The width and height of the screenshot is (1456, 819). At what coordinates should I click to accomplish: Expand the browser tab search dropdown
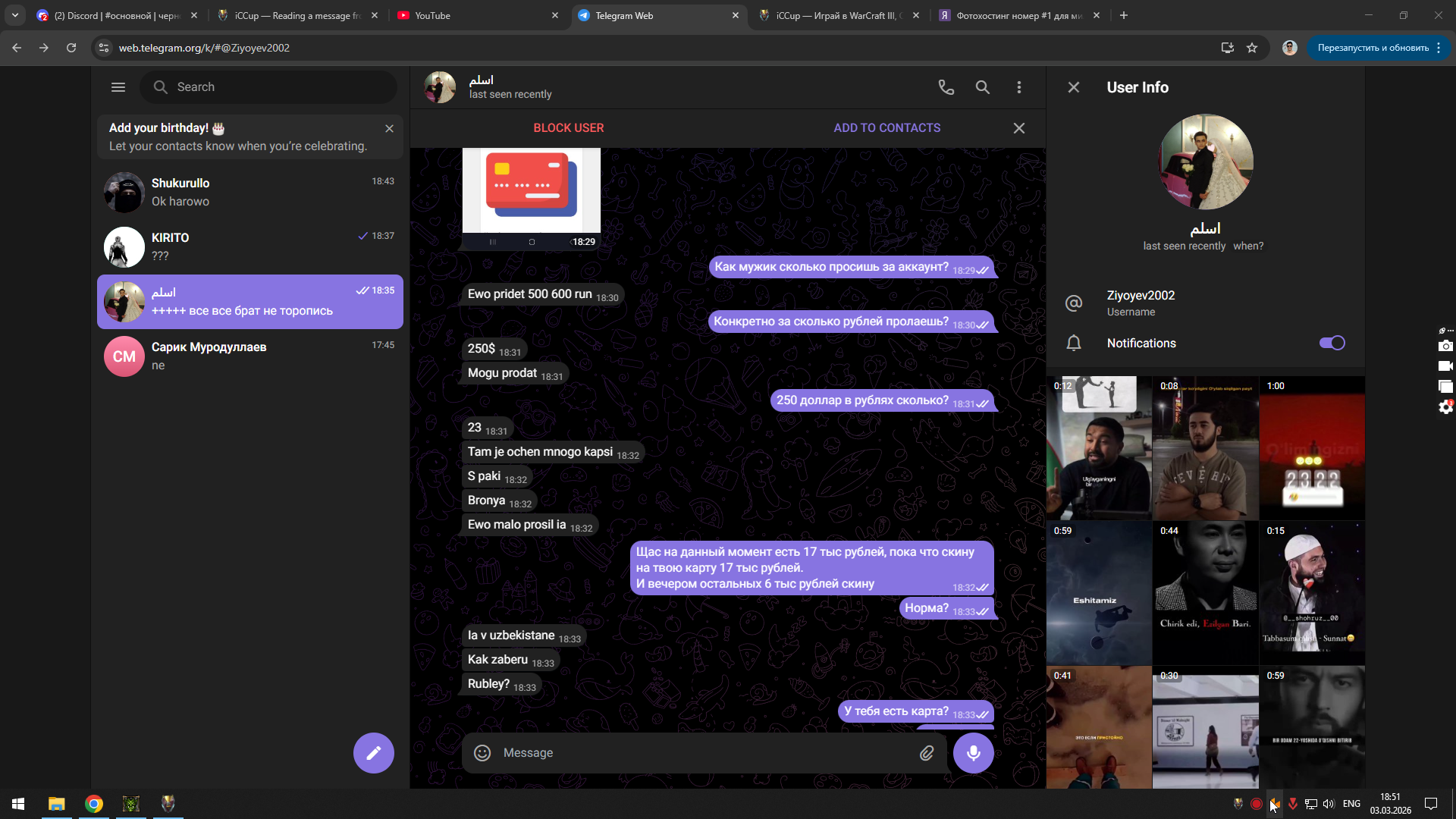point(15,15)
